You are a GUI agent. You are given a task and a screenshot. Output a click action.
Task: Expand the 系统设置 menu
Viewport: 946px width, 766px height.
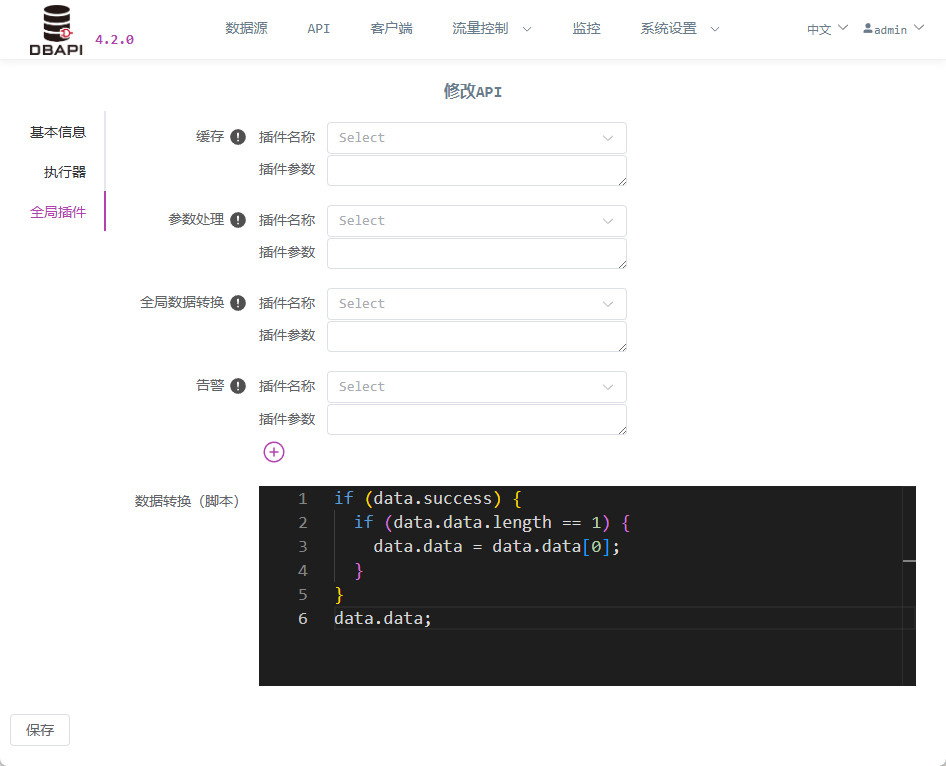coord(680,28)
